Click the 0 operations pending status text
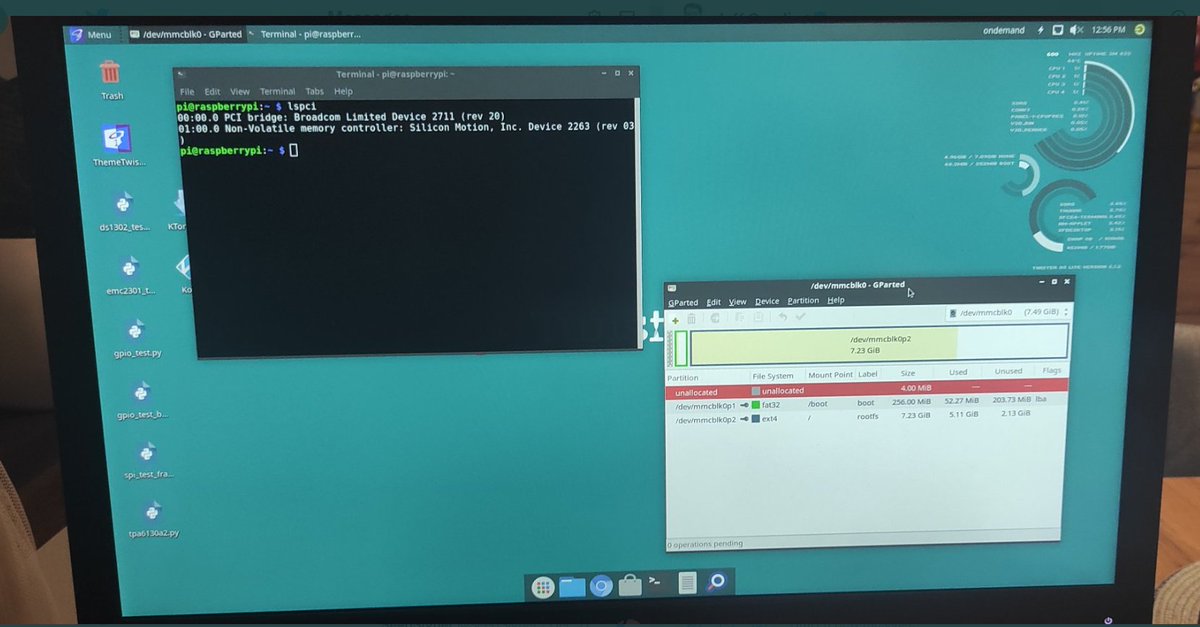The height and width of the screenshot is (627, 1200). tap(705, 544)
